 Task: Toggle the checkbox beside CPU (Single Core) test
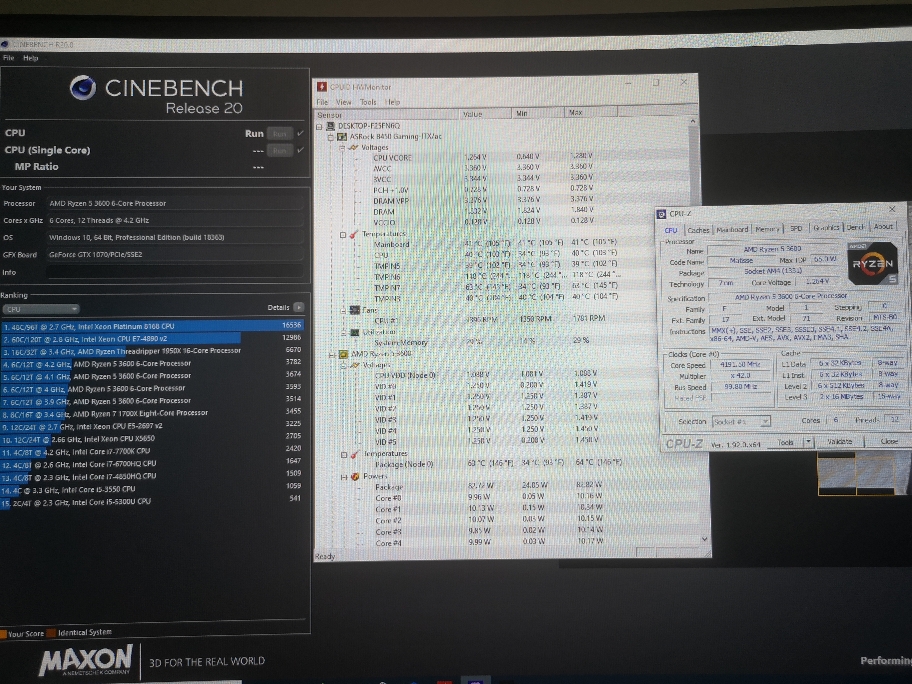(300, 150)
